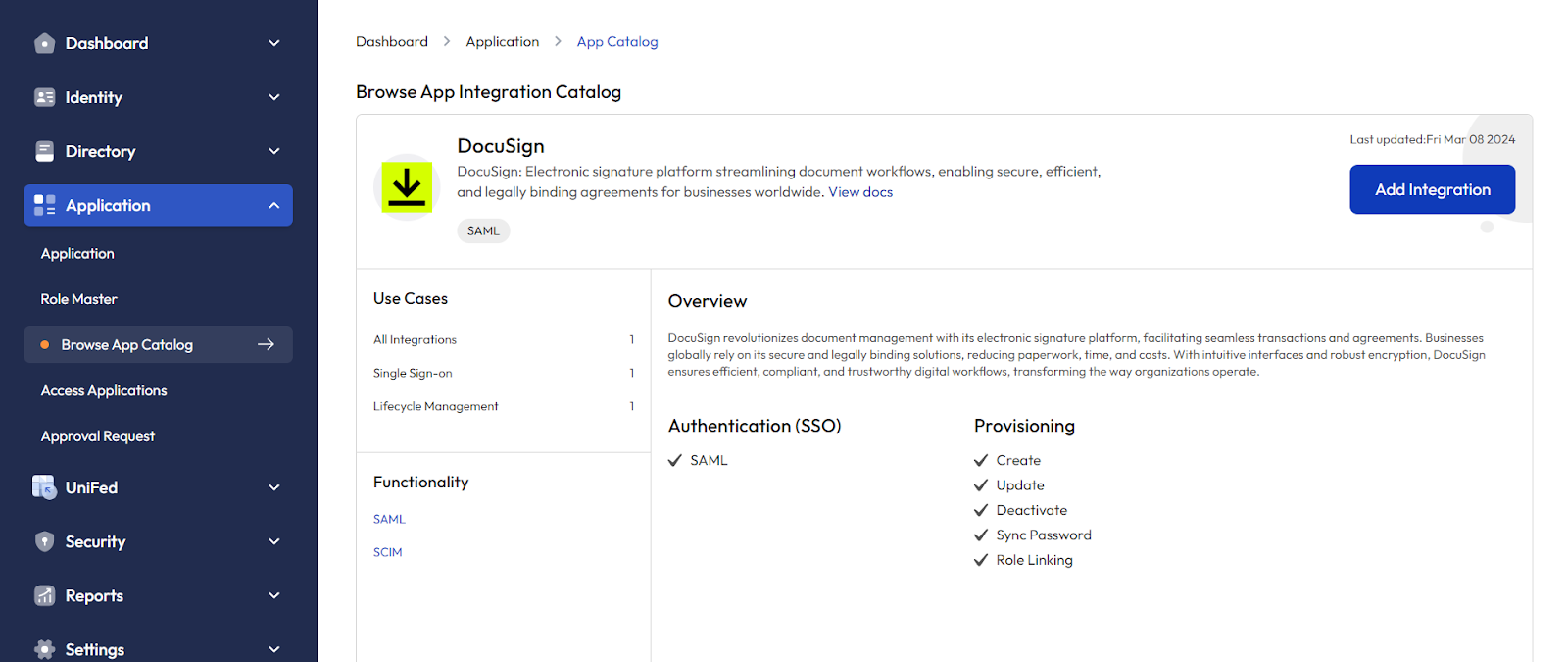Screen dimensions: 1568x662
Task: Click the UniFed sidebar icon
Action: pyautogui.click(x=44, y=487)
